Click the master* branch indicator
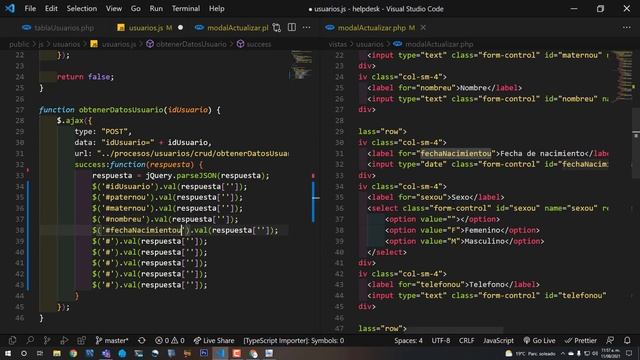 pyautogui.click(x=111, y=340)
